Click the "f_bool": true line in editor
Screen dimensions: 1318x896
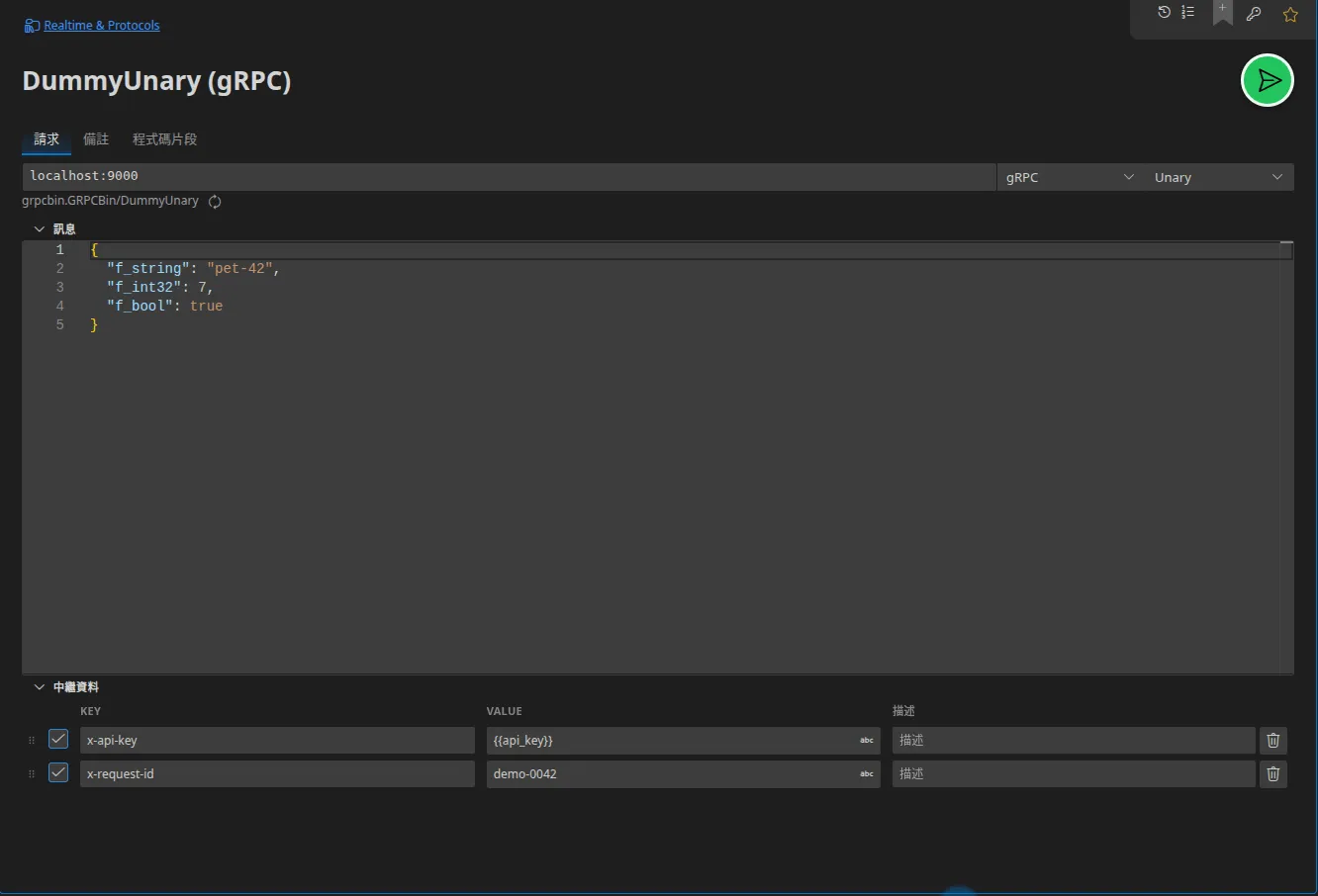coord(165,307)
